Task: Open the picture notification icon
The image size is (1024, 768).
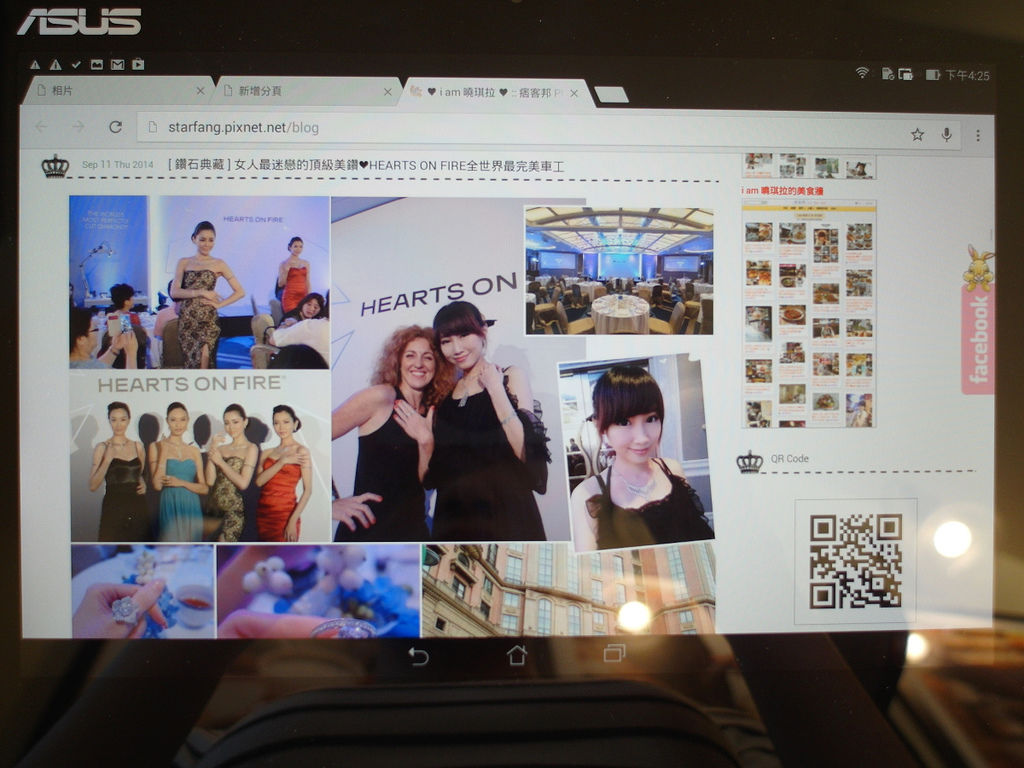Action: (97, 64)
